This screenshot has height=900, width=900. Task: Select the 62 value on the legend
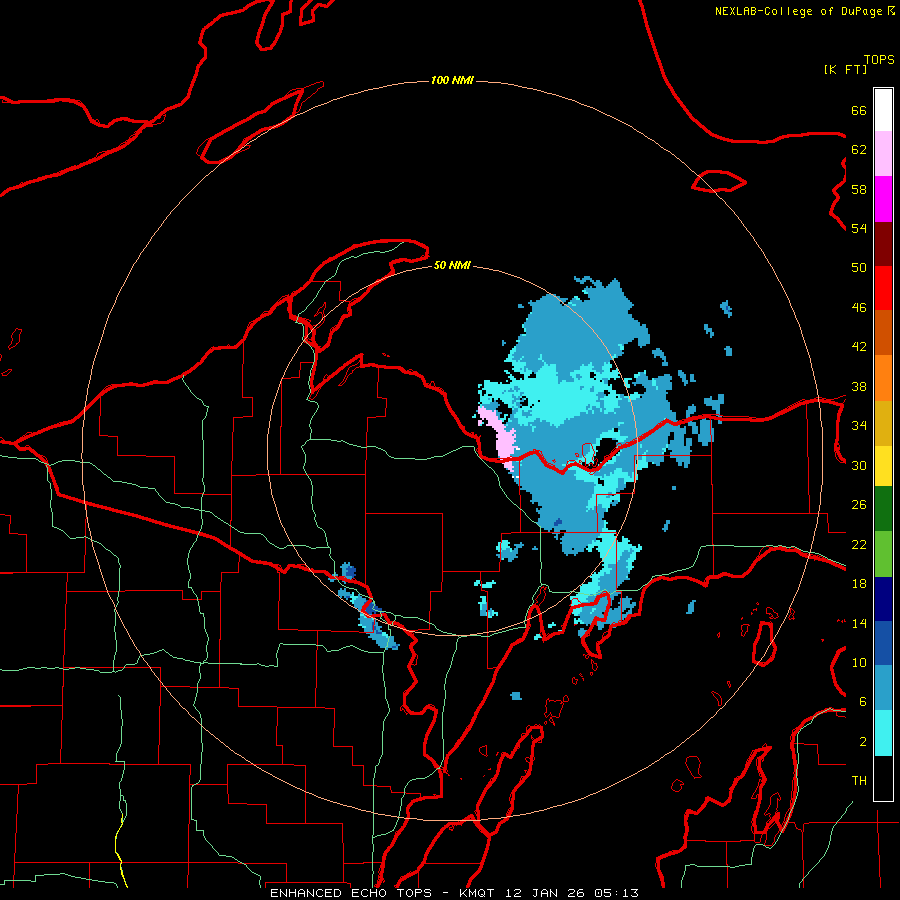[859, 150]
